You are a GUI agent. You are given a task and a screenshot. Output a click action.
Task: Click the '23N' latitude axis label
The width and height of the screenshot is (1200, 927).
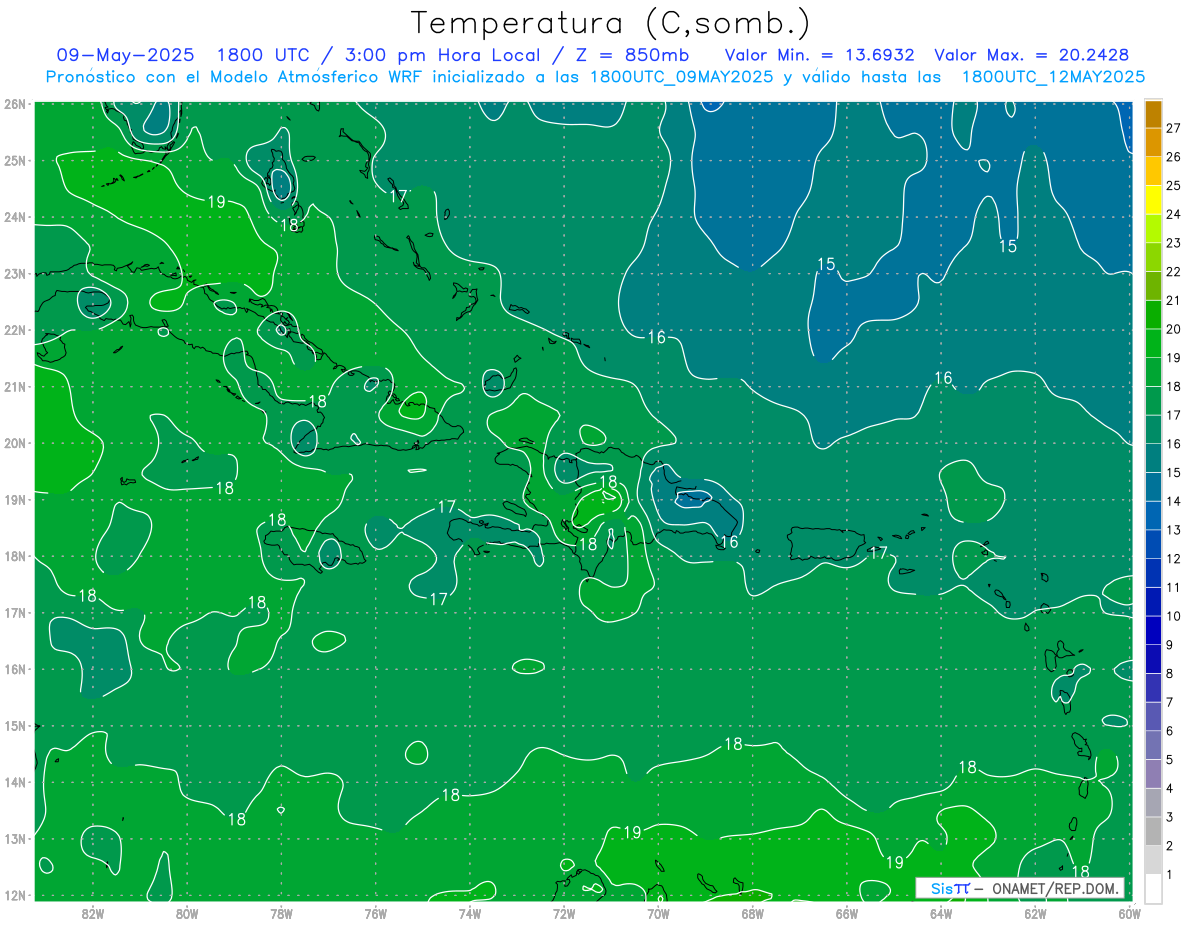point(14,273)
